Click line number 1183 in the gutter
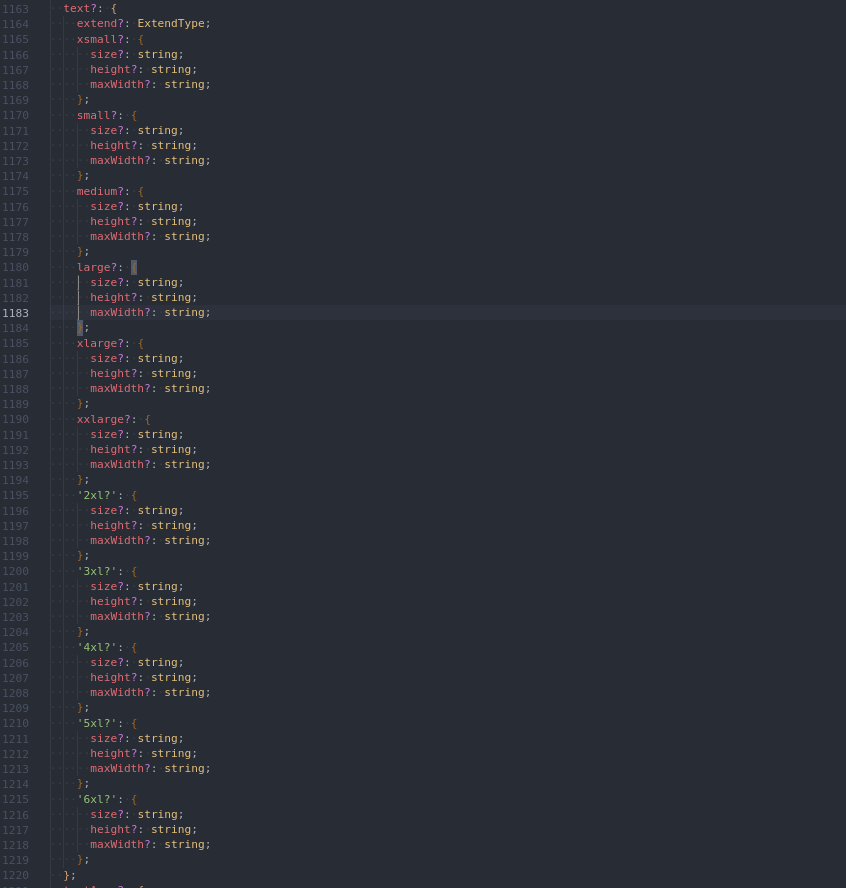 pos(15,313)
